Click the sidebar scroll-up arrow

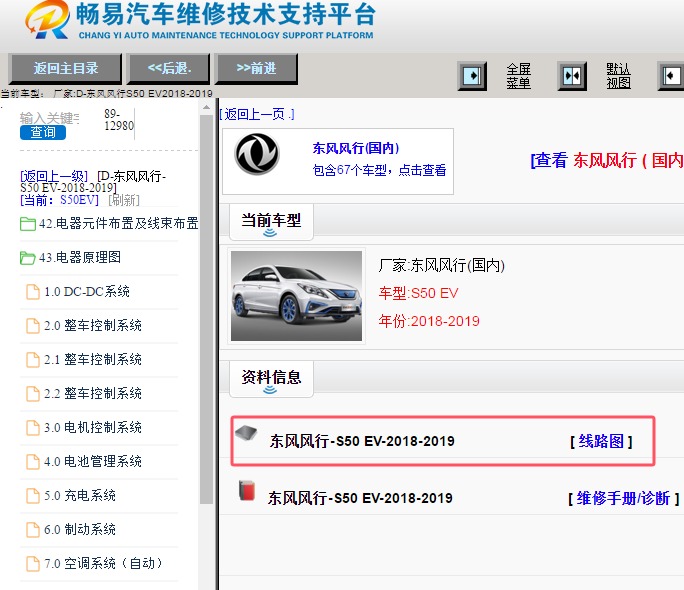click(206, 107)
